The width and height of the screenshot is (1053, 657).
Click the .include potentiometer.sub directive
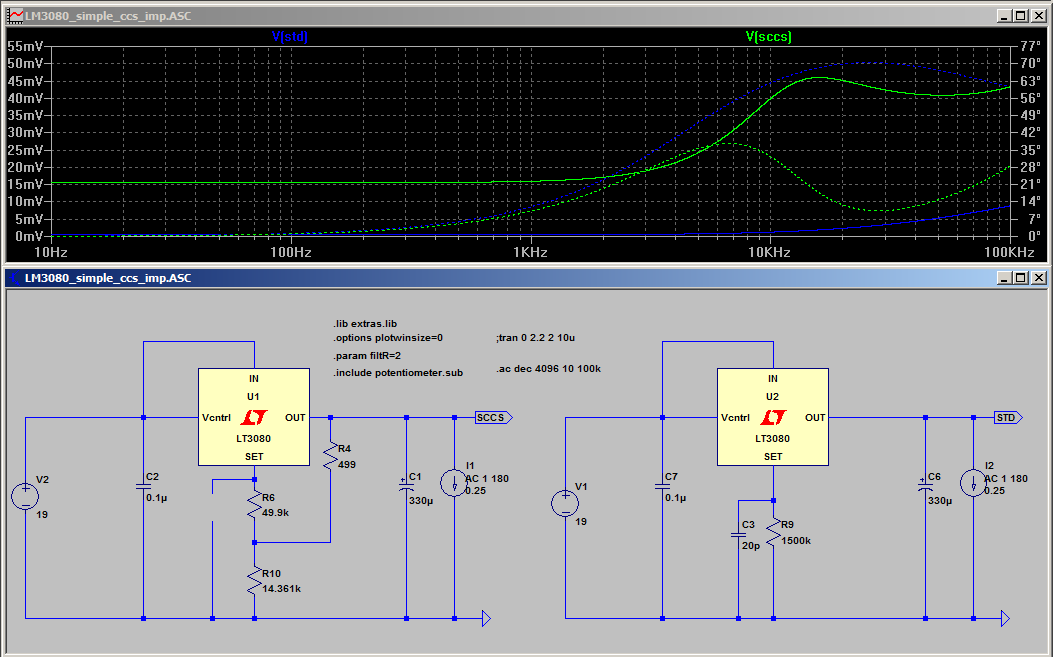[398, 373]
